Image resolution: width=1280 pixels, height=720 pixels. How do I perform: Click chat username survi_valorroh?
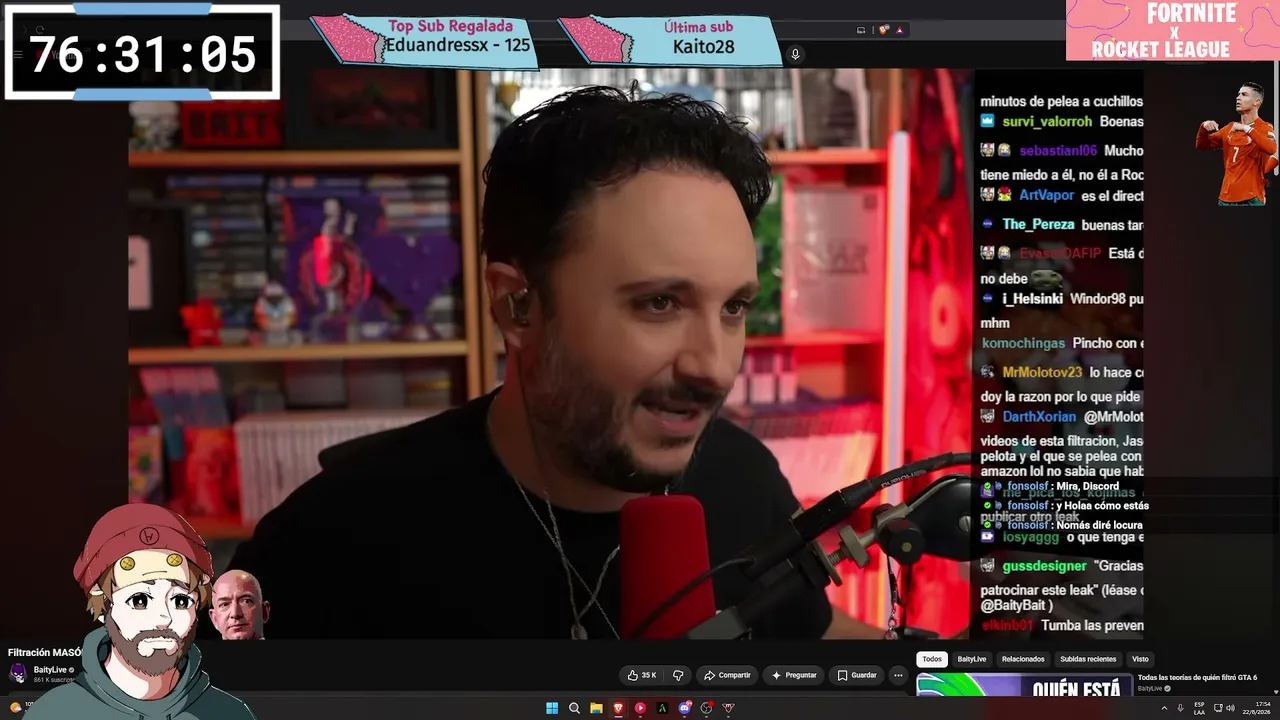[1047, 122]
